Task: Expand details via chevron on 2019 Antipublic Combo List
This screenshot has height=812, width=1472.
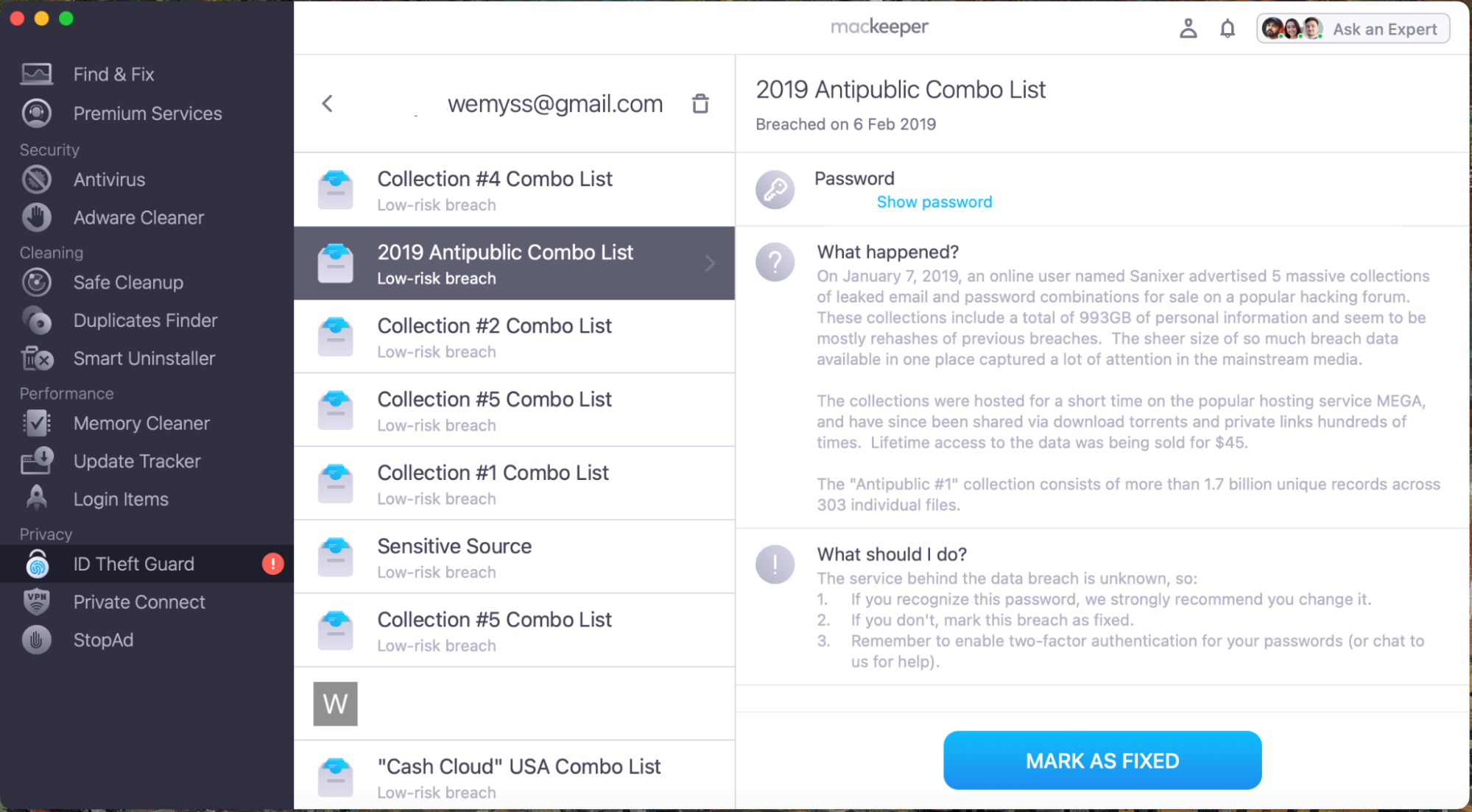Action: click(x=709, y=263)
